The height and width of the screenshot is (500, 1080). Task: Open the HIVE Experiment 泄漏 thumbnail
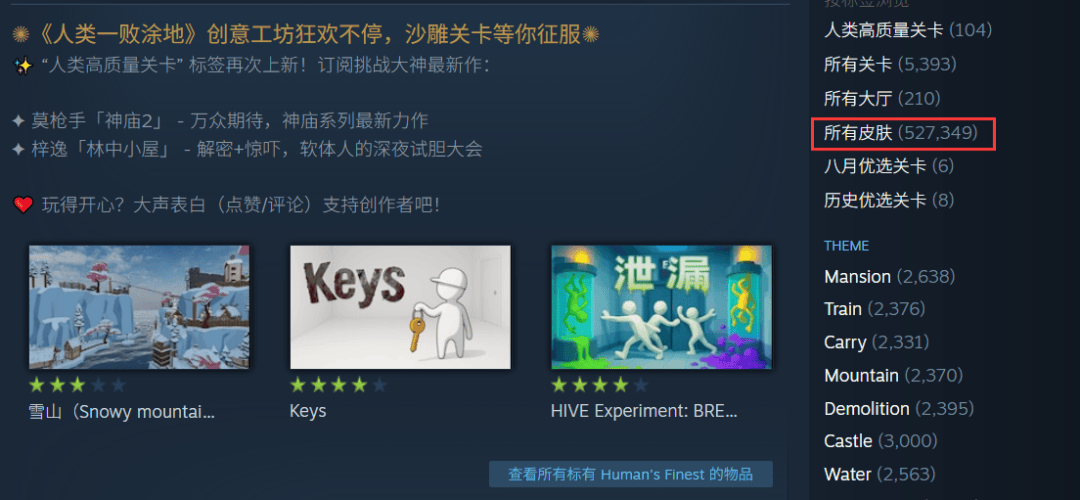tap(661, 307)
